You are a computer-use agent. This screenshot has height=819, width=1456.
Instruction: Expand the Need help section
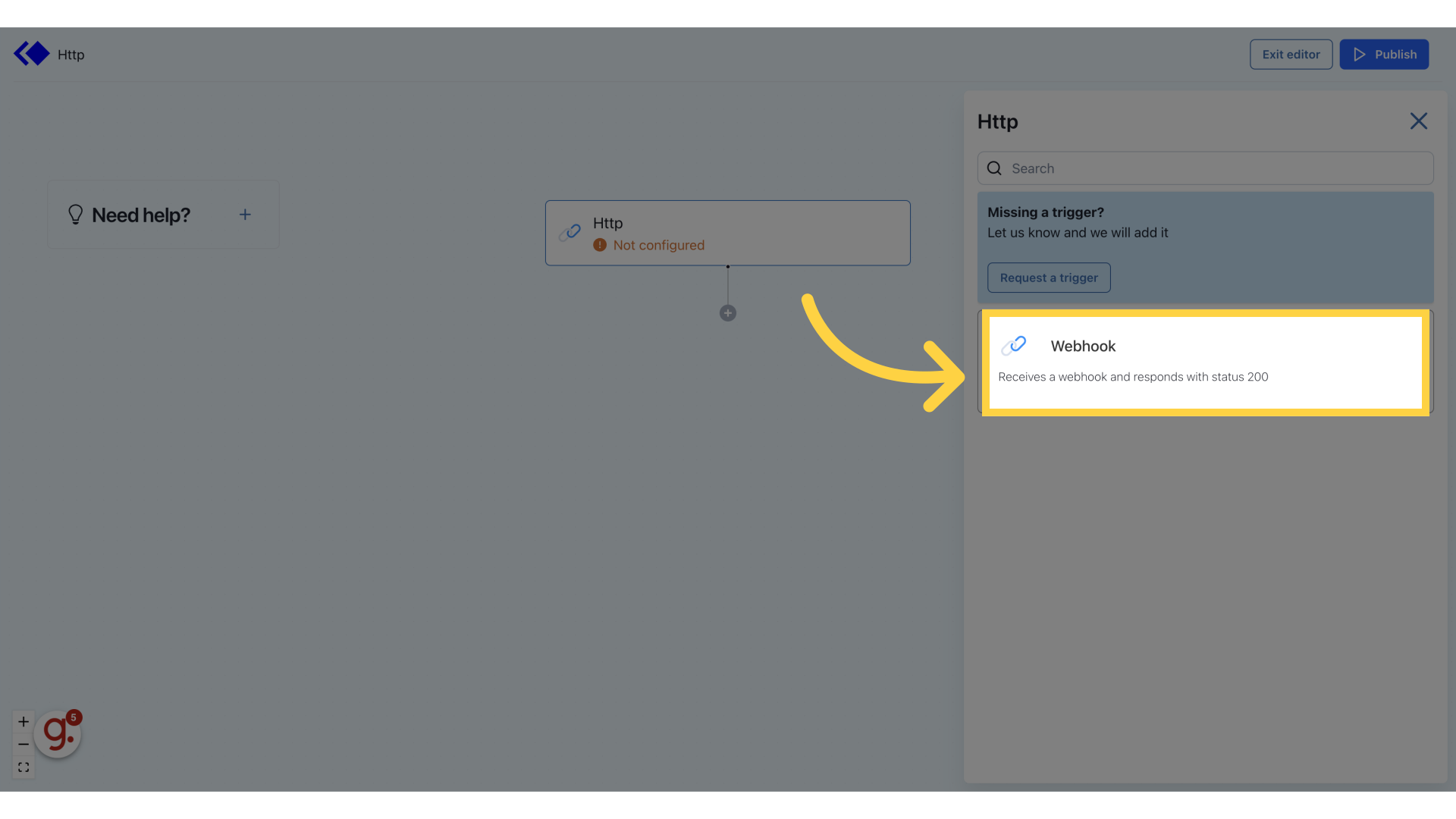245,215
